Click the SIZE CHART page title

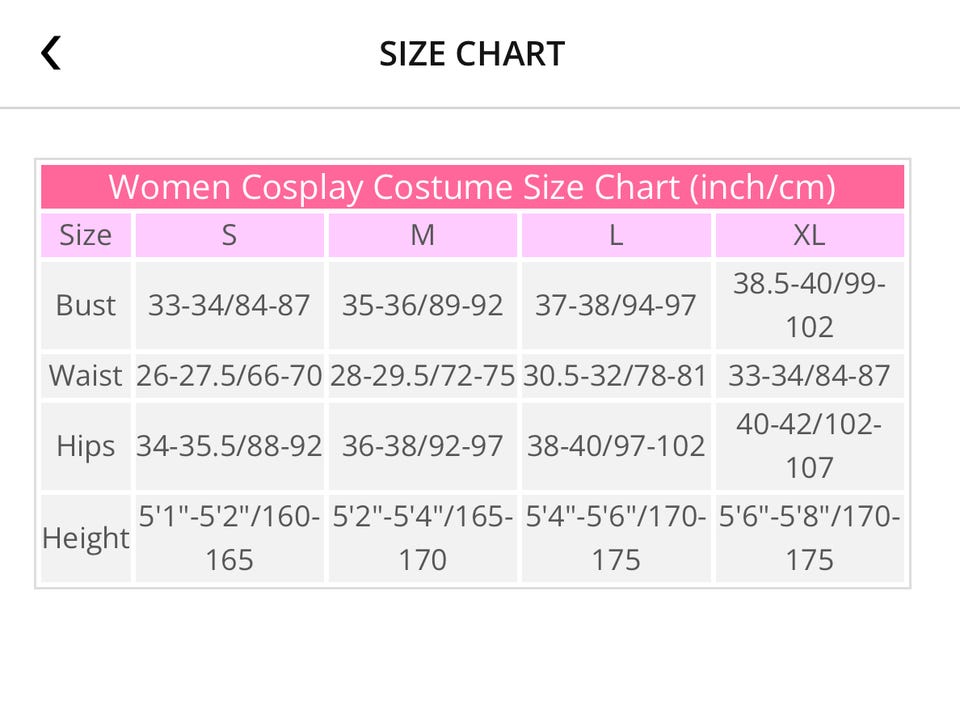[472, 54]
